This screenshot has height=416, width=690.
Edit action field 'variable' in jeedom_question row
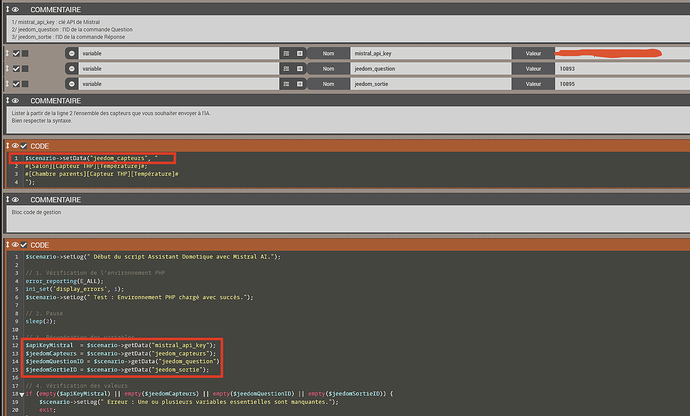[x=178, y=69]
